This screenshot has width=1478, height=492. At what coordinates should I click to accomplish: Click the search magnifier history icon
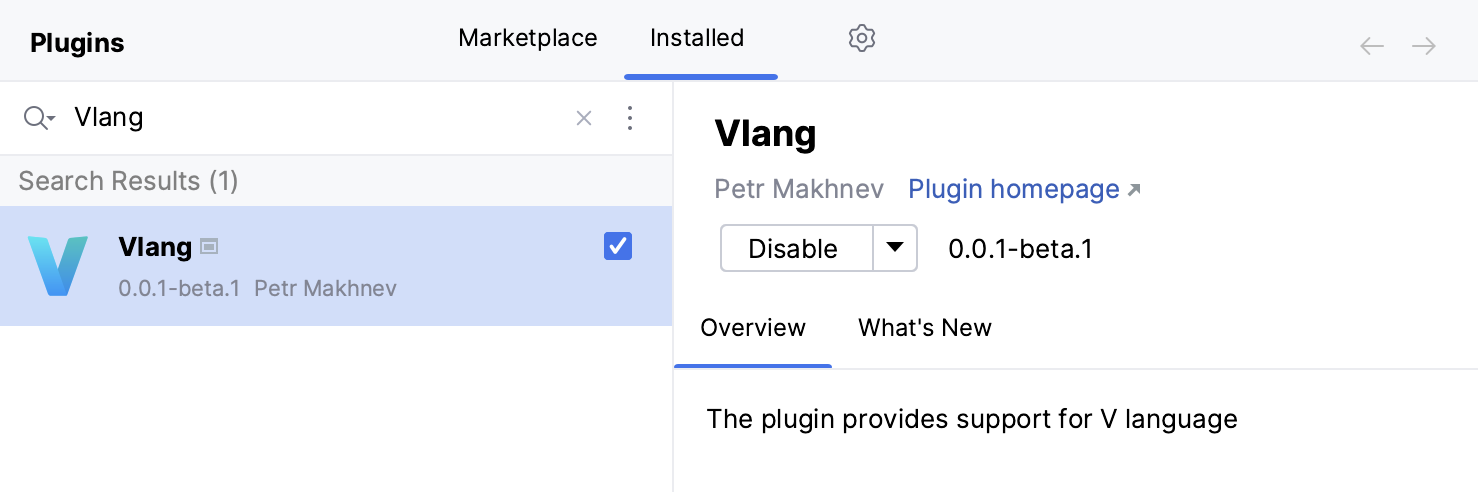tap(38, 118)
